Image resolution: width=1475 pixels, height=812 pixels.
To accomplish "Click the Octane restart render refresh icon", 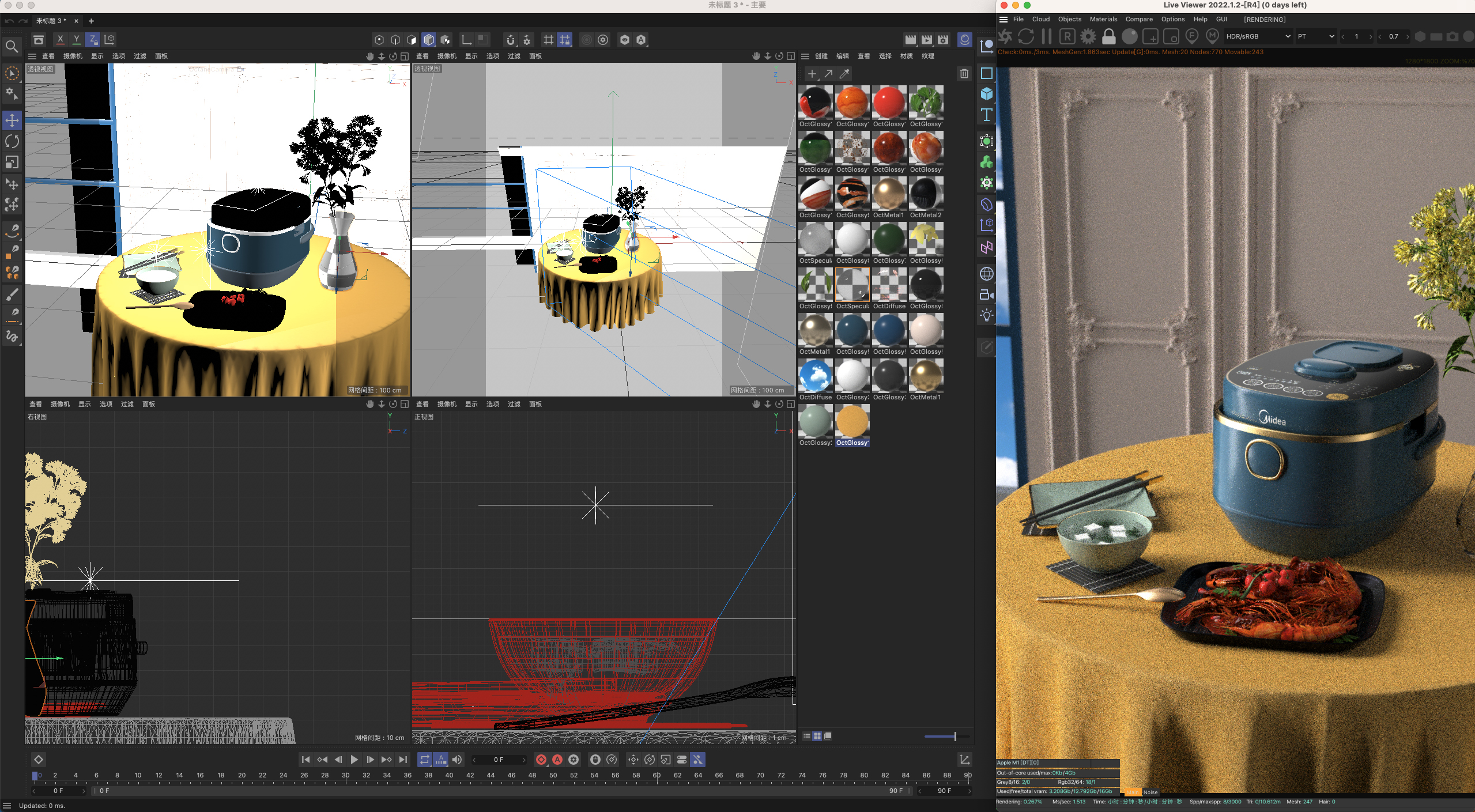I will point(1026,36).
